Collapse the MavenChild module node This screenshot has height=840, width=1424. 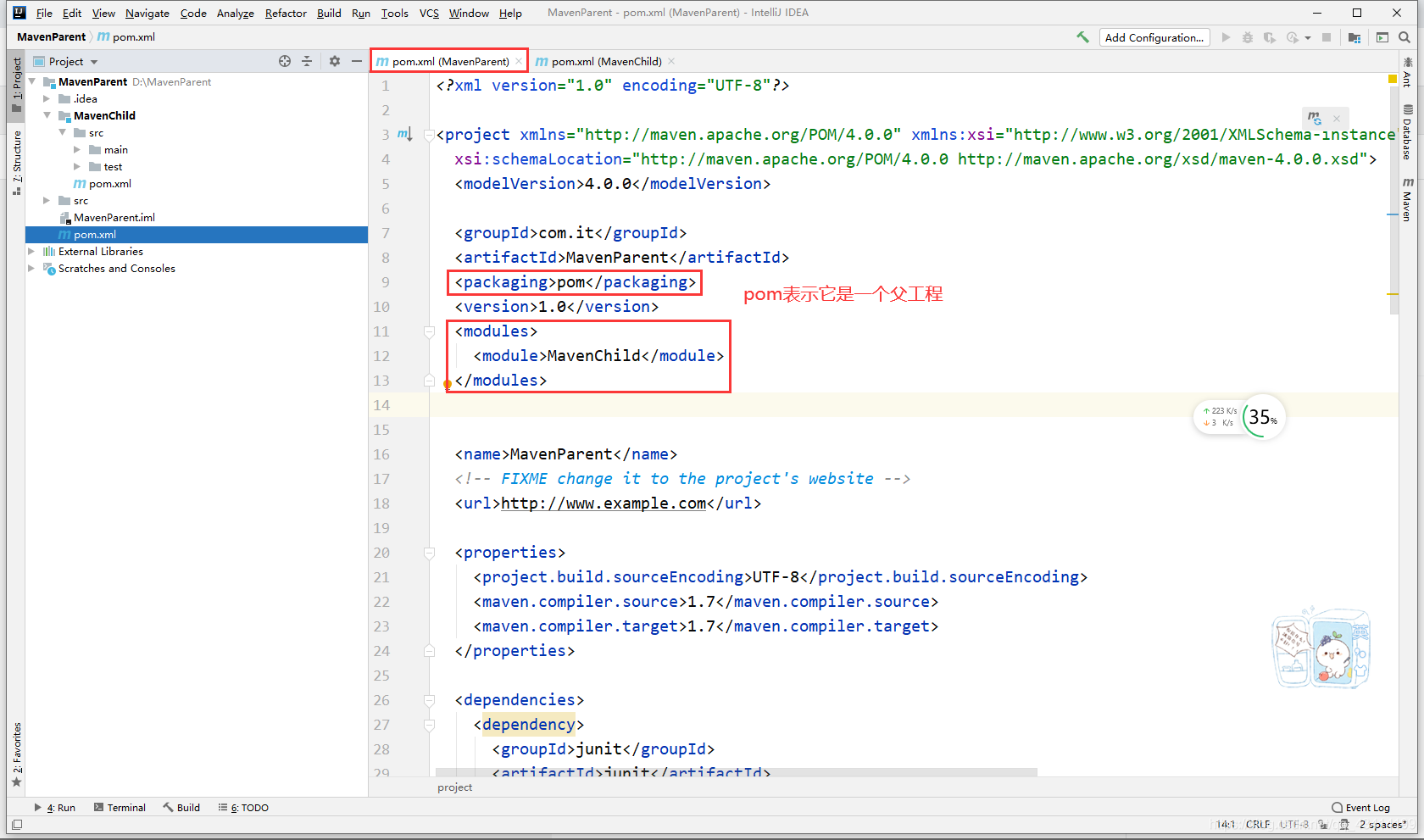(x=47, y=116)
